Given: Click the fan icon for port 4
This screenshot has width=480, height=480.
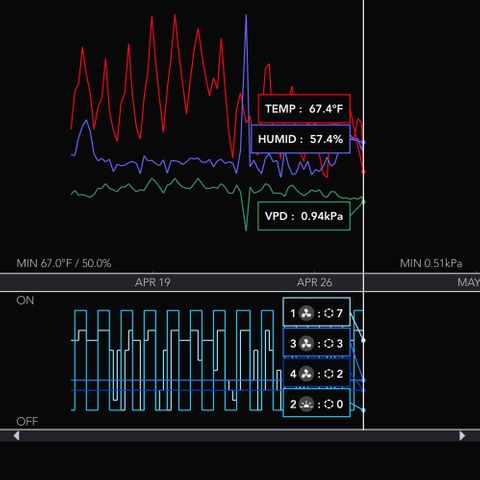Looking at the screenshot, I should [306, 374].
